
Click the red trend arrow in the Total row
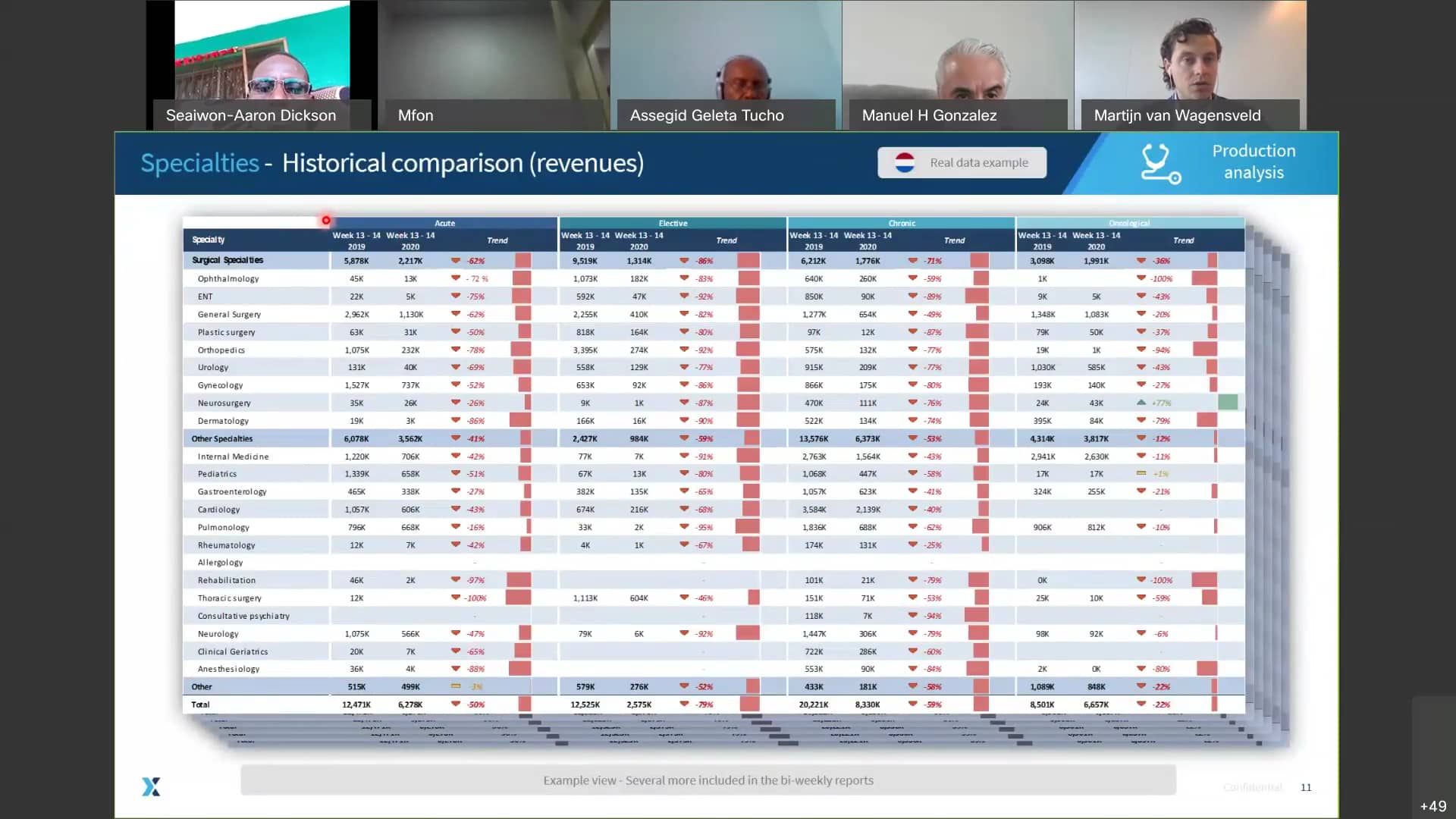tap(455, 704)
